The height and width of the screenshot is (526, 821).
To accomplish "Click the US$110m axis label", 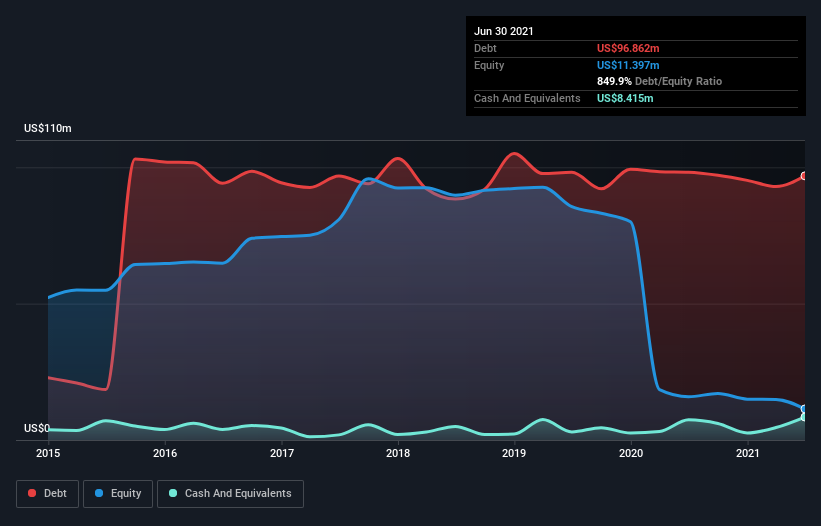I will (48, 128).
